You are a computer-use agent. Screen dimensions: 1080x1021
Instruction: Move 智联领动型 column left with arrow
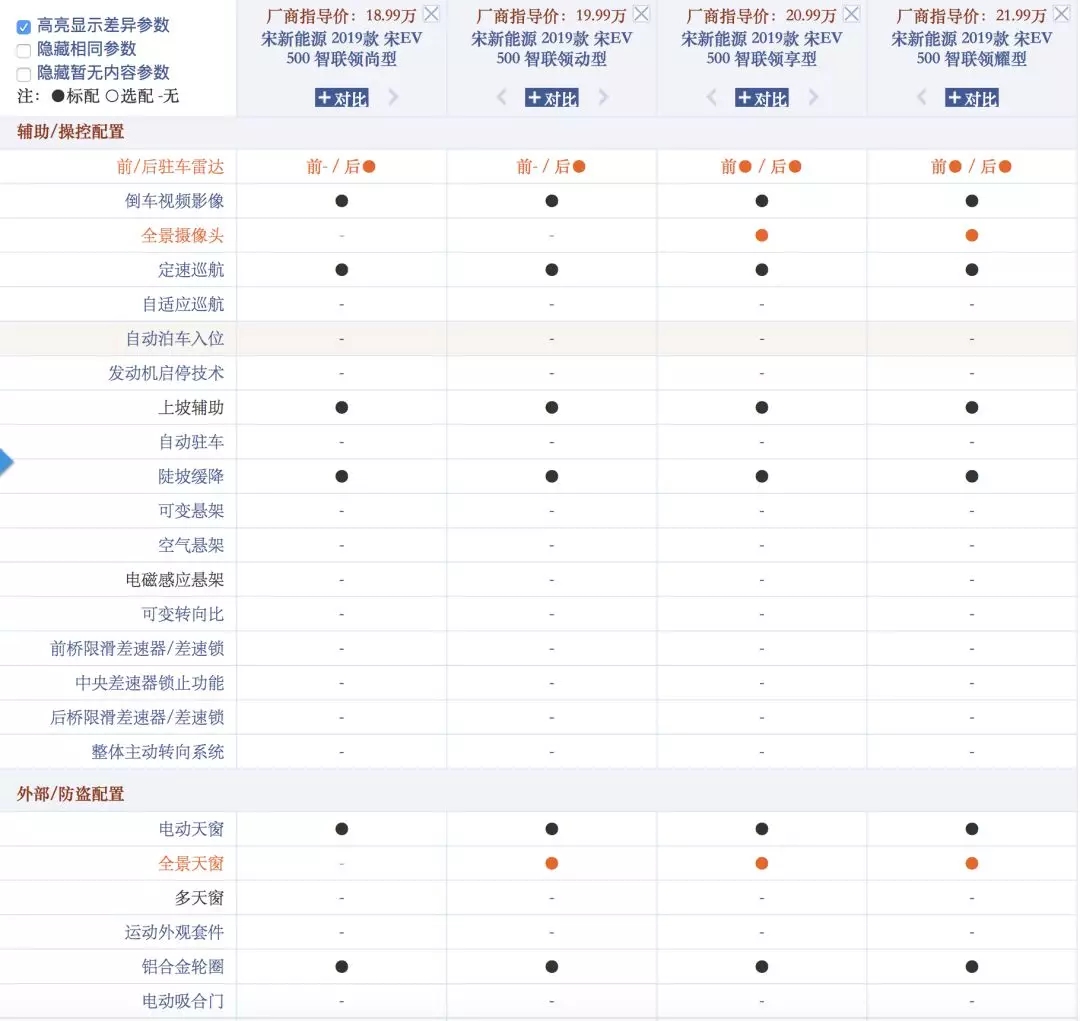coord(501,97)
